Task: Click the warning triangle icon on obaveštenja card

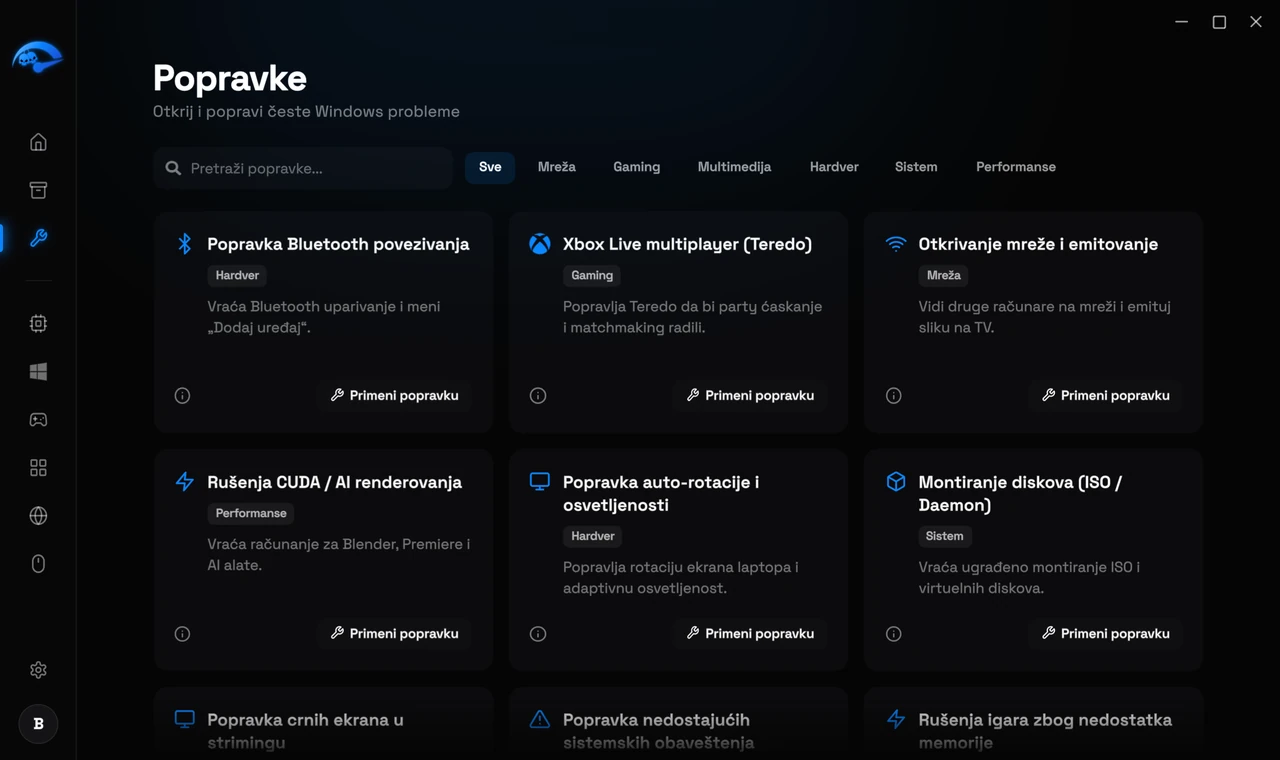Action: click(540, 719)
